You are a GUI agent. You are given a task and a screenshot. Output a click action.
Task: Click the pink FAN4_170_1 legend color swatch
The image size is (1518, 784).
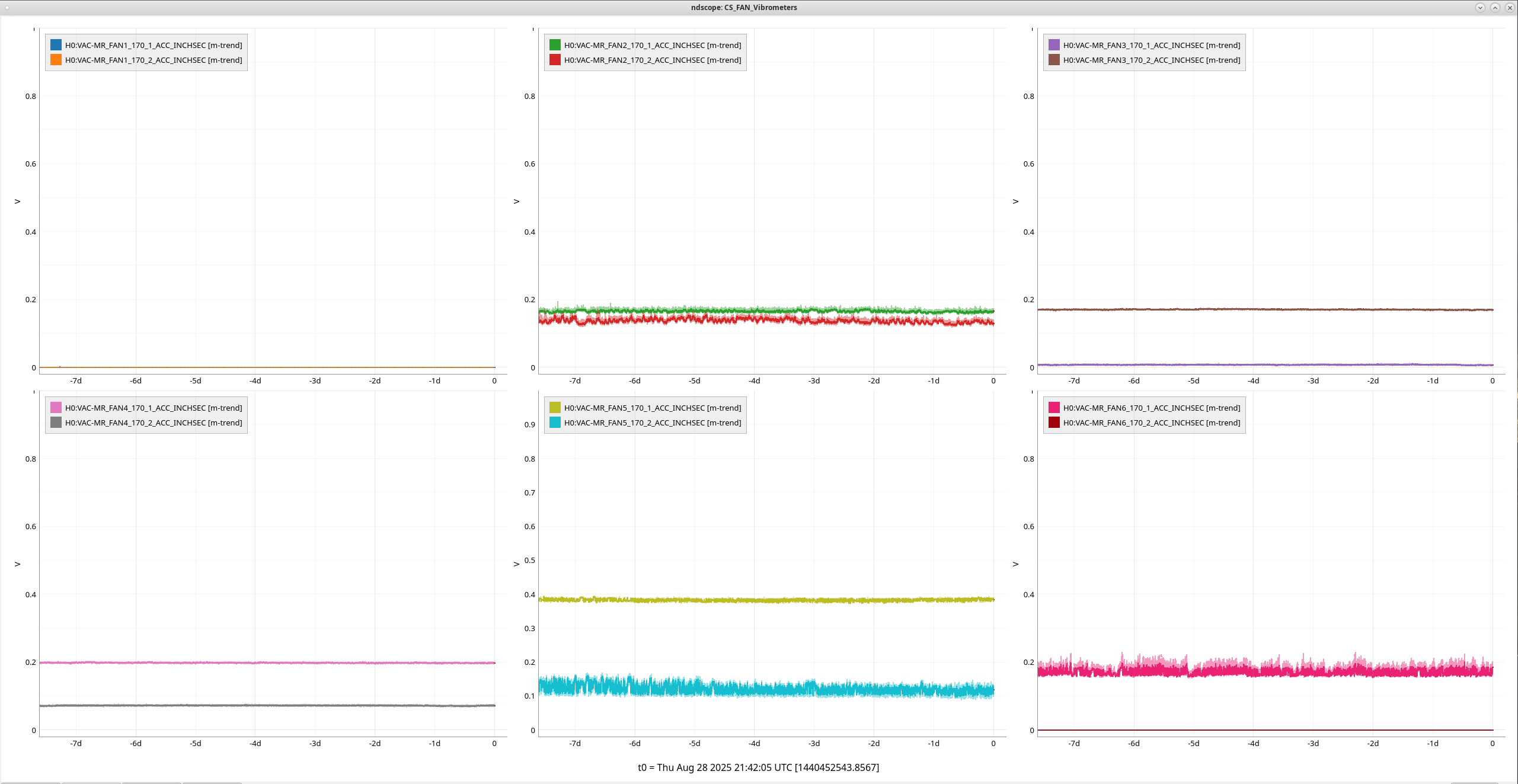(x=56, y=408)
